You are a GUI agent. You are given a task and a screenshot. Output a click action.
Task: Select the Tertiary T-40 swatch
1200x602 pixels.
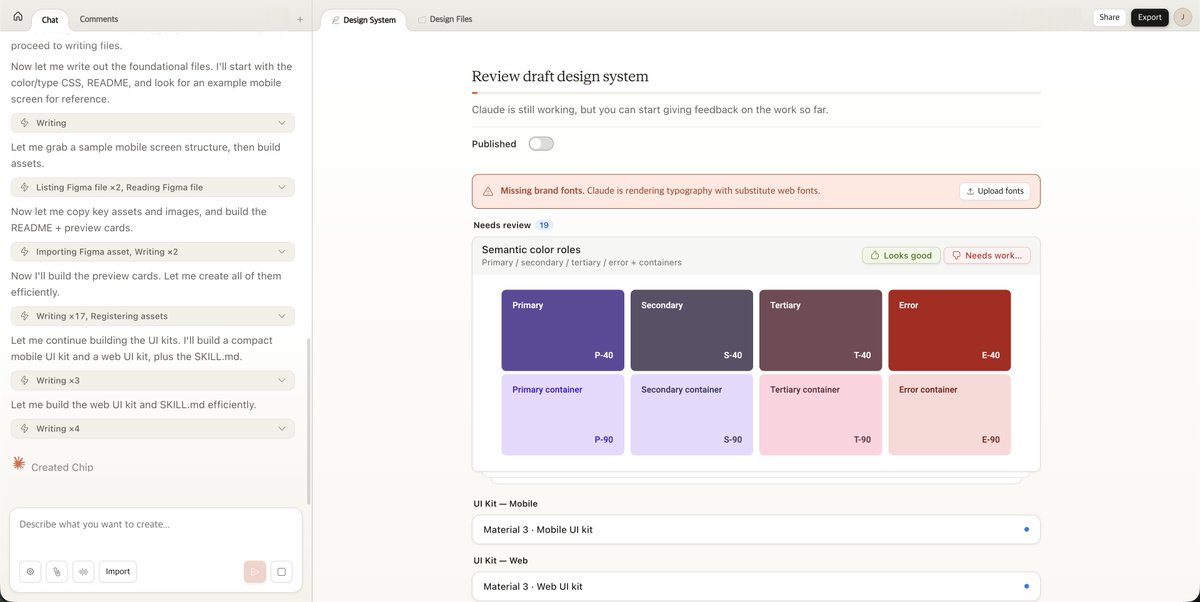tap(821, 330)
